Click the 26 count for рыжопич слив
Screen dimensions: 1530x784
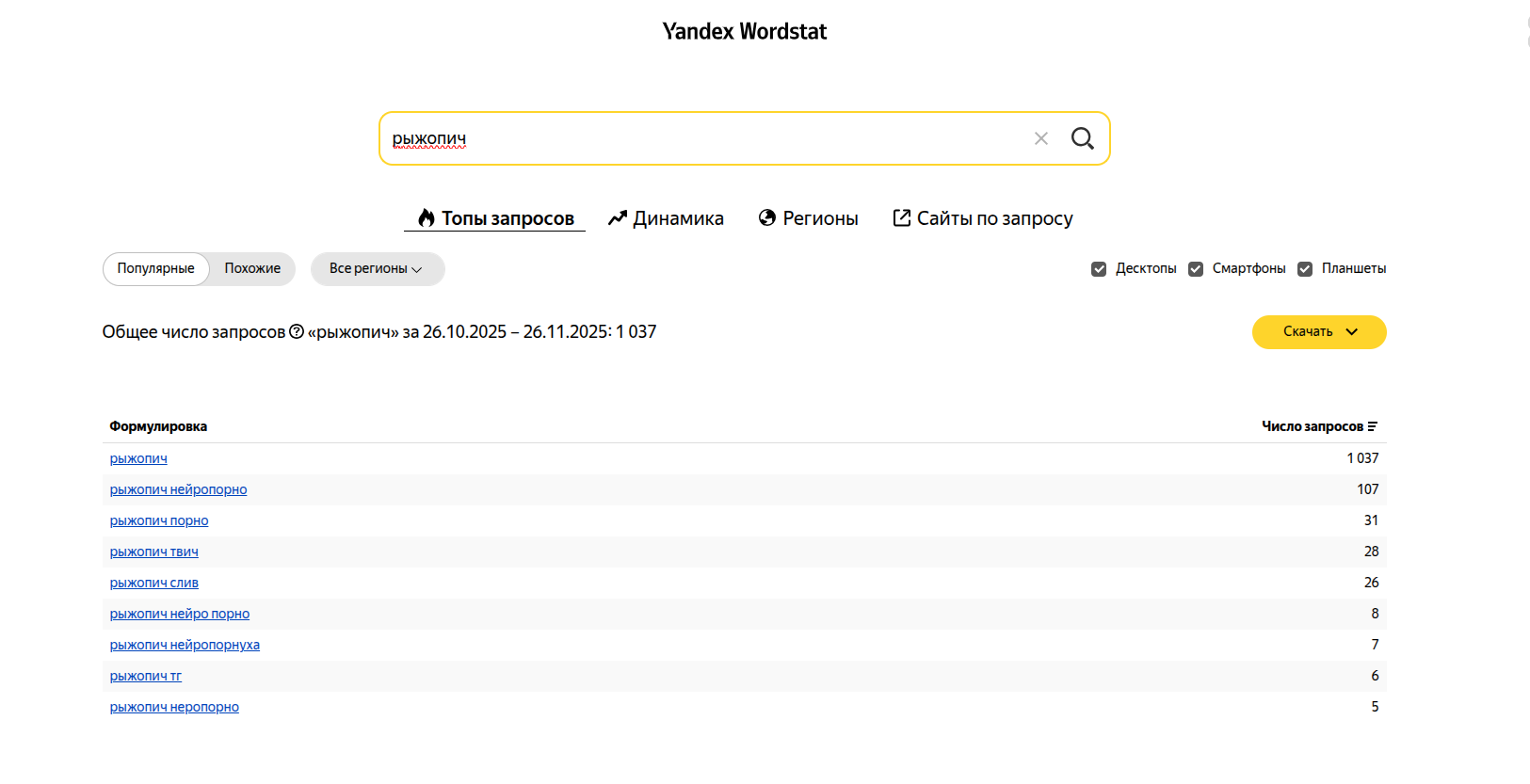click(1372, 583)
